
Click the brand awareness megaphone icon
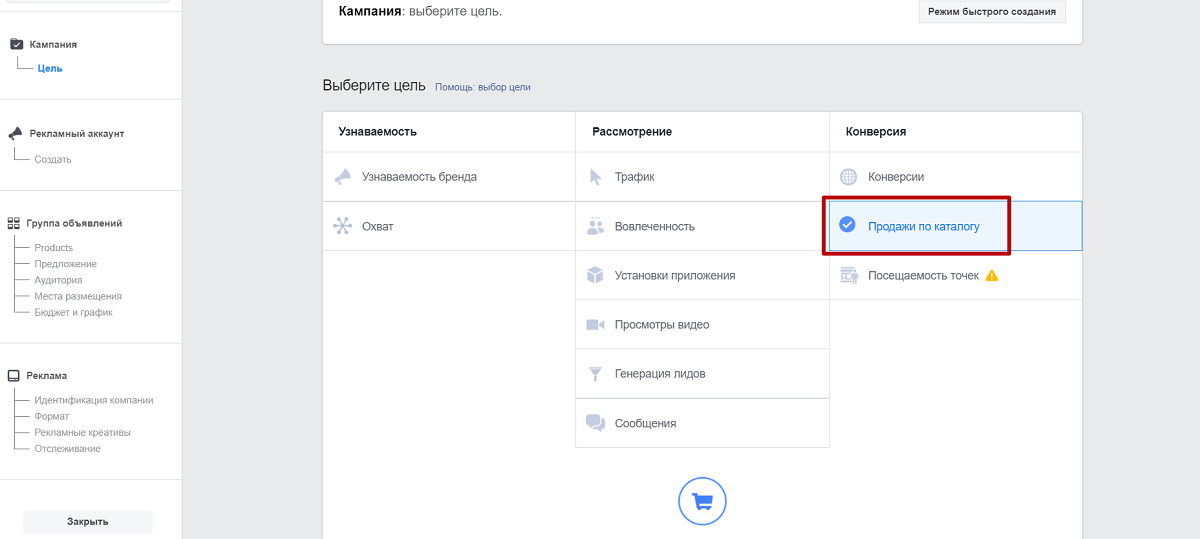click(x=343, y=177)
